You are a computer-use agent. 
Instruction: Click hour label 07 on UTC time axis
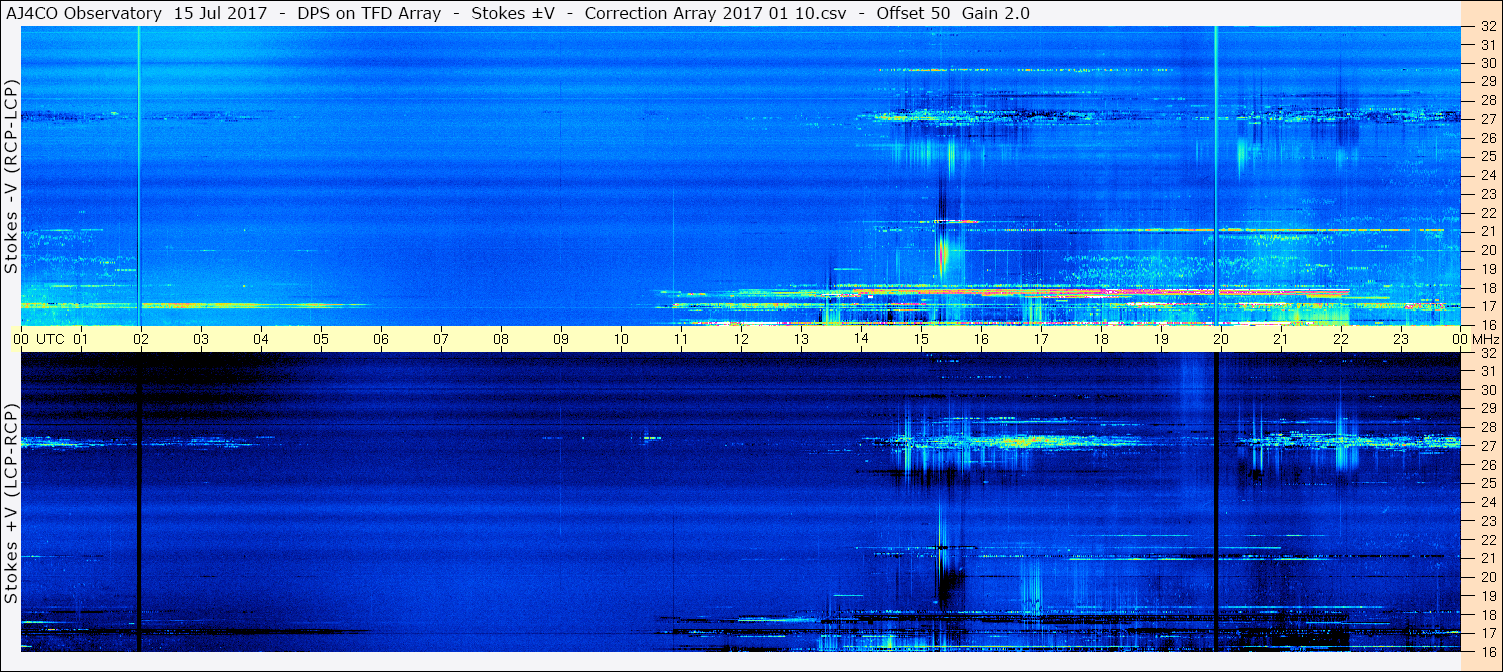[441, 339]
